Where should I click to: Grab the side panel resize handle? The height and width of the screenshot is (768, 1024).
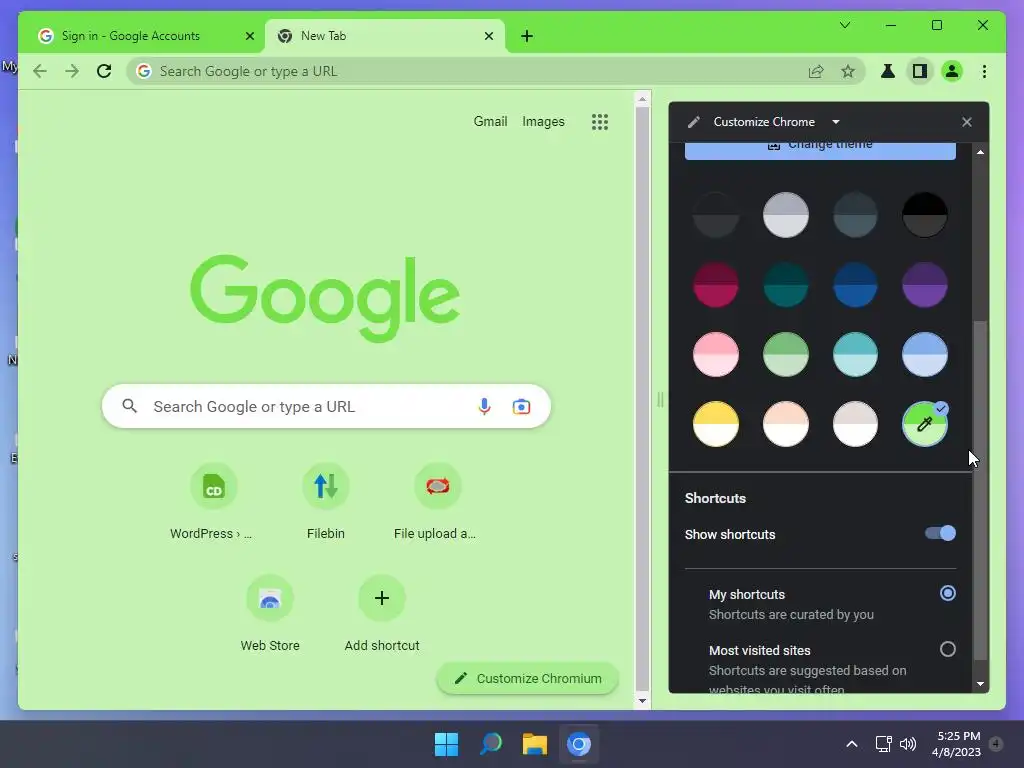660,399
